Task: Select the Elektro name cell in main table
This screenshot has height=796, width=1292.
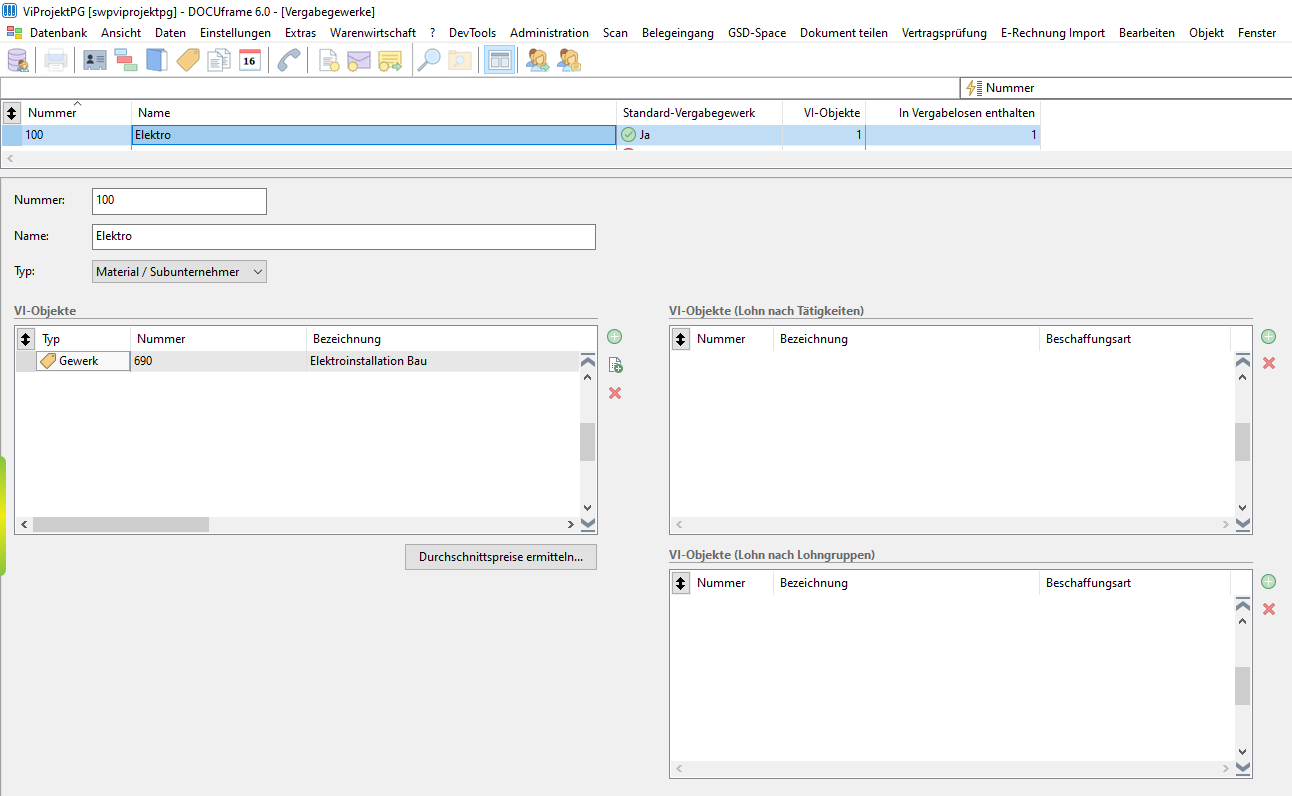Action: coord(374,134)
